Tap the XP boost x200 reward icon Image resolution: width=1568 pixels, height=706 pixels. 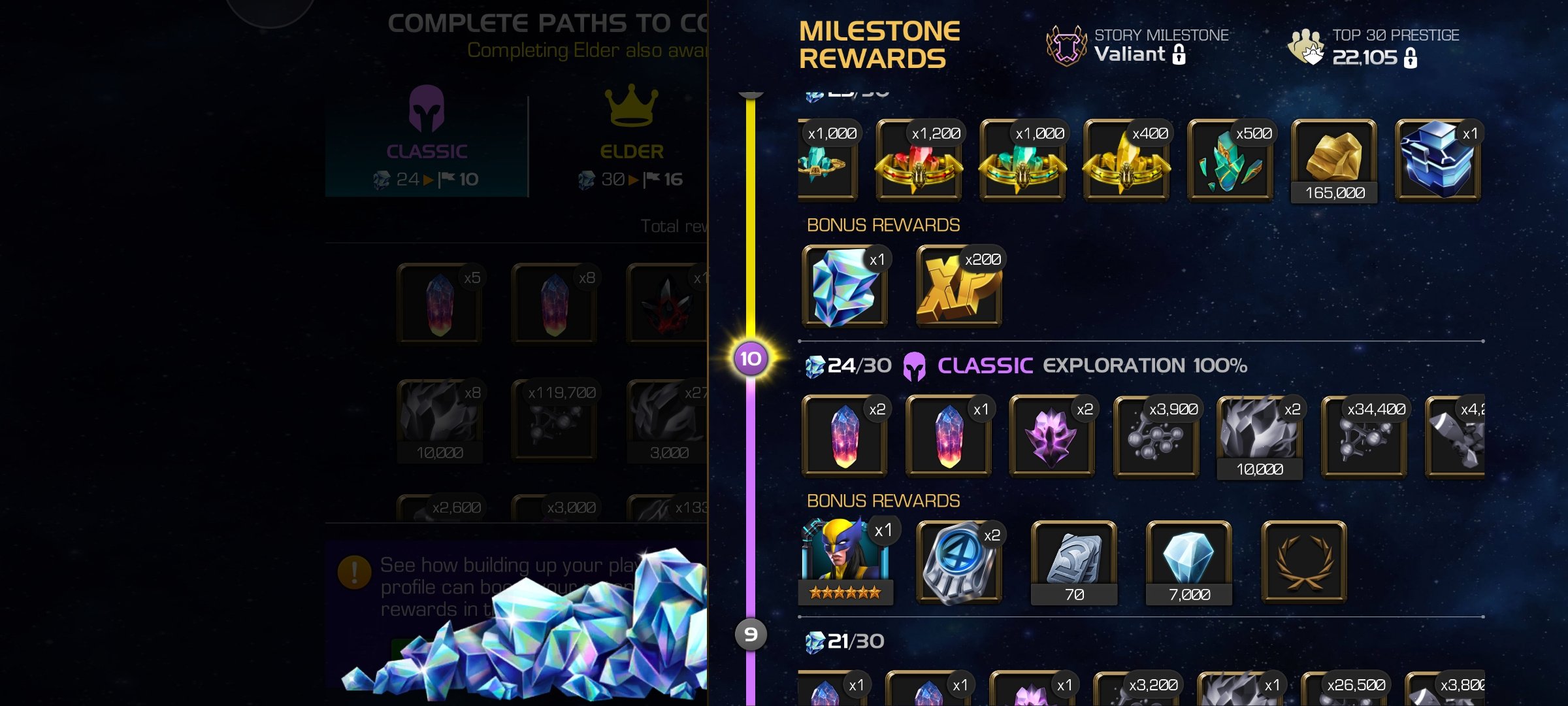click(x=959, y=287)
